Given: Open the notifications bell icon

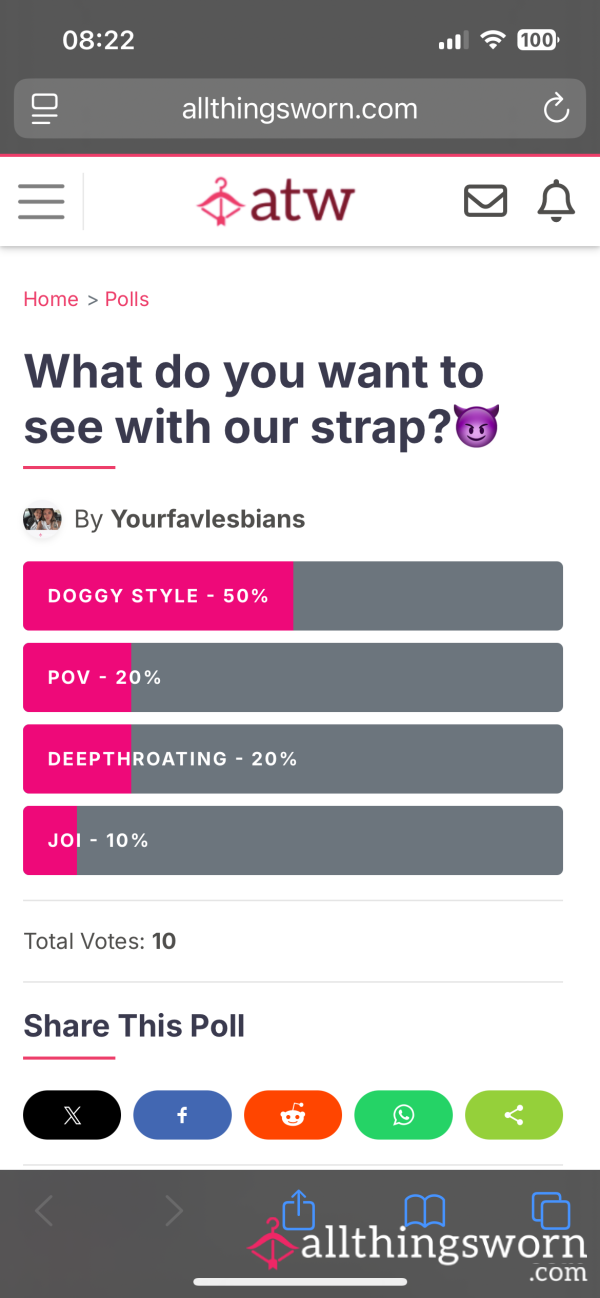Looking at the screenshot, I should click(557, 201).
